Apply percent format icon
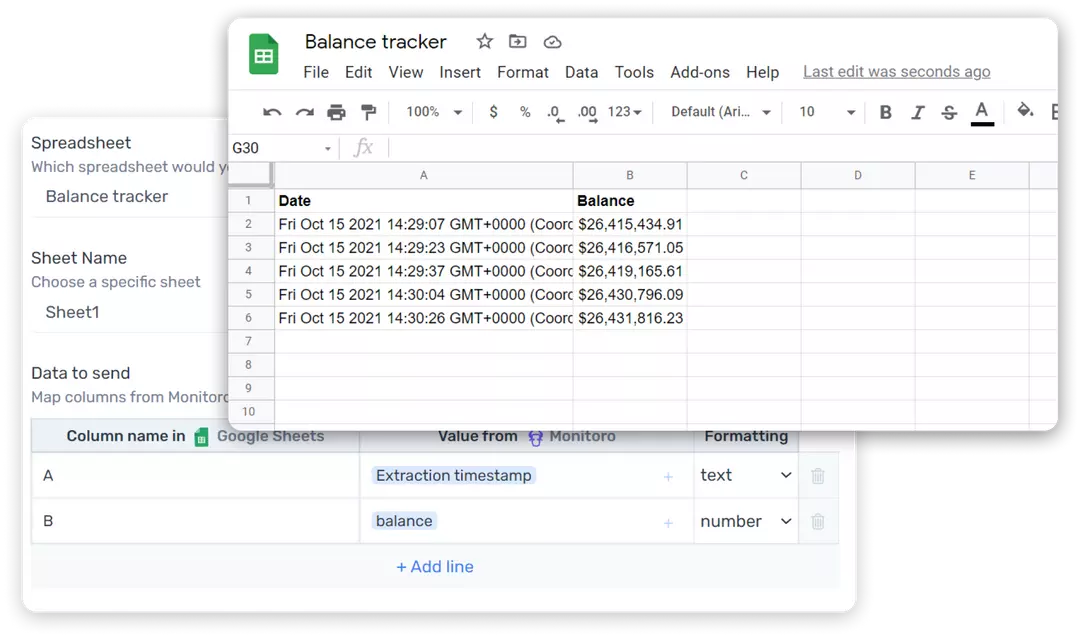1080x638 pixels. [525, 112]
